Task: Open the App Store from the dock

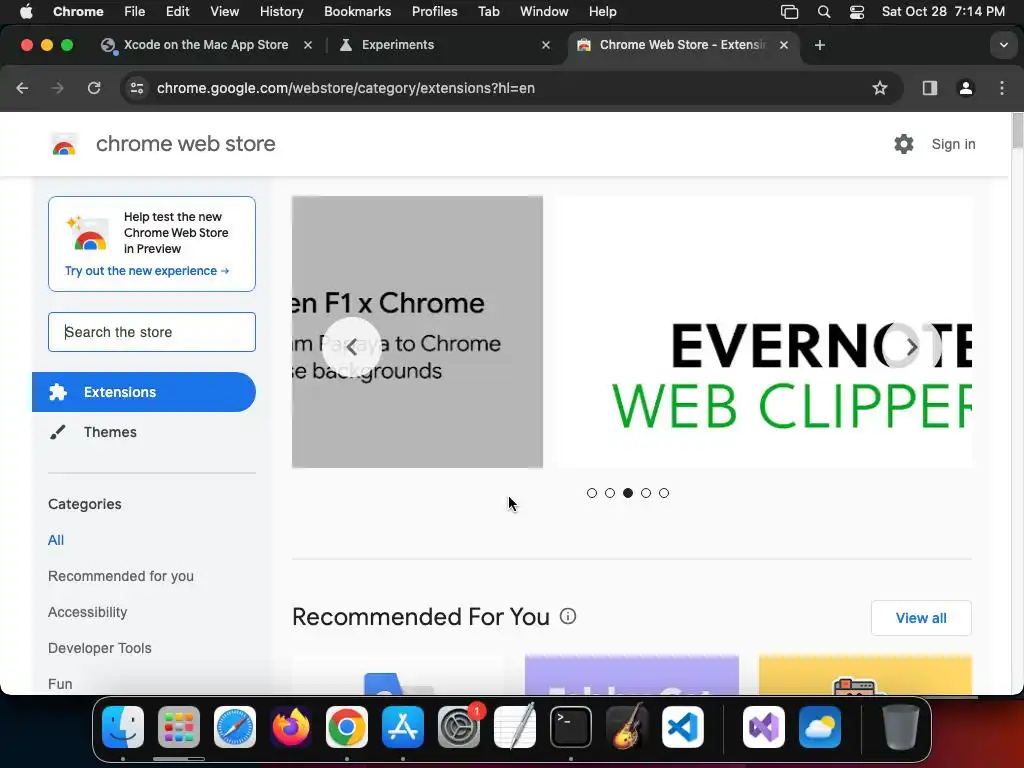Action: pyautogui.click(x=403, y=727)
